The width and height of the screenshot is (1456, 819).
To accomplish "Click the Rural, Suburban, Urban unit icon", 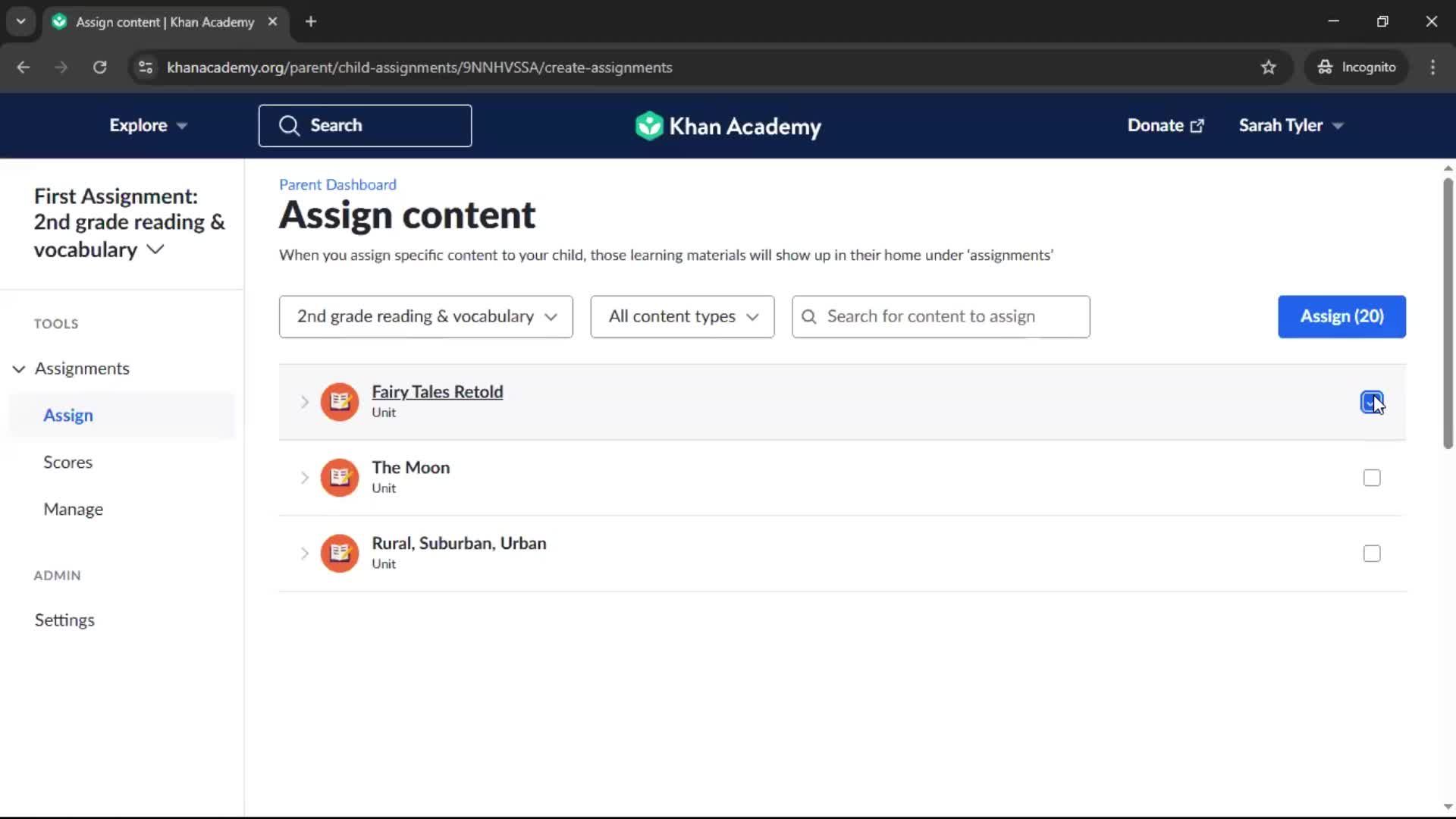I will click(x=340, y=554).
